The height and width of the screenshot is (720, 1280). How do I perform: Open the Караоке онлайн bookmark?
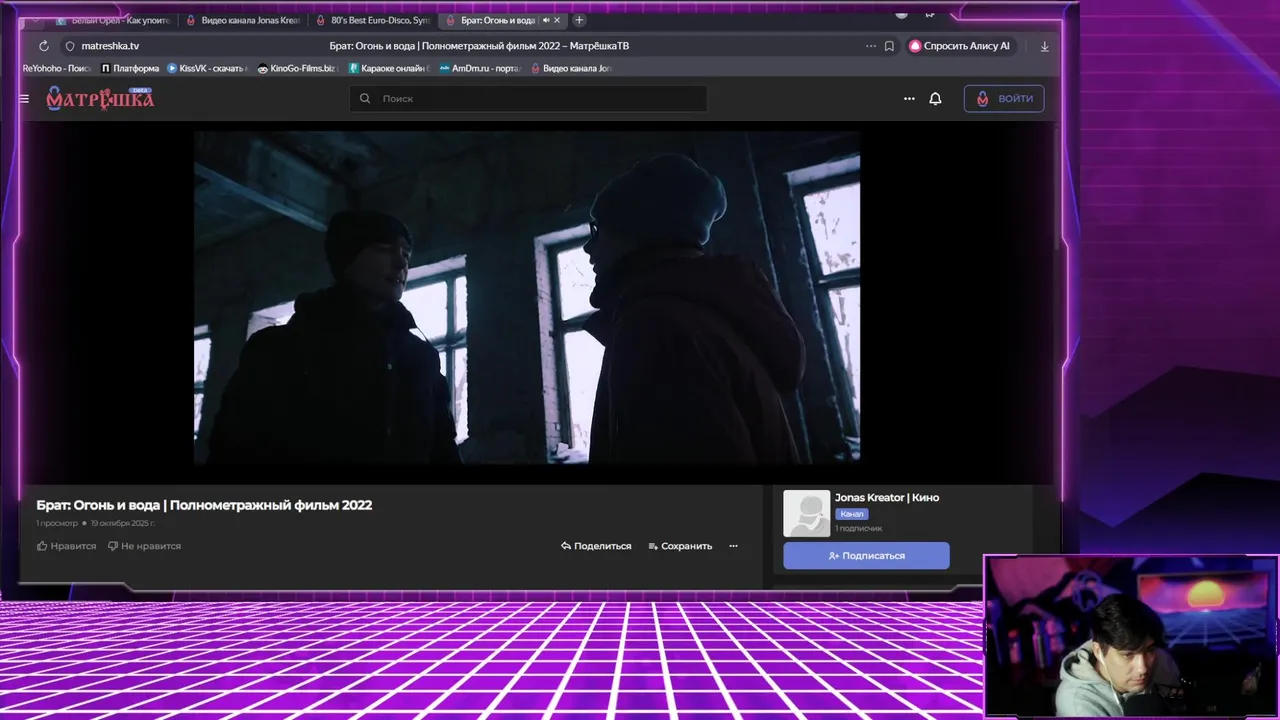point(389,68)
